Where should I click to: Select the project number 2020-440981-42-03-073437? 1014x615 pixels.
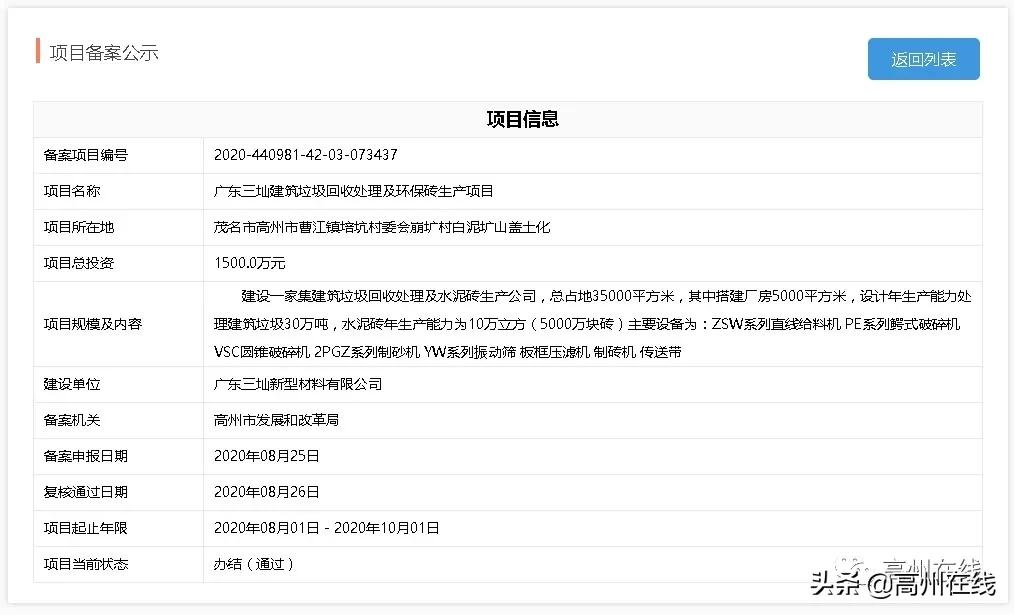pos(315,155)
